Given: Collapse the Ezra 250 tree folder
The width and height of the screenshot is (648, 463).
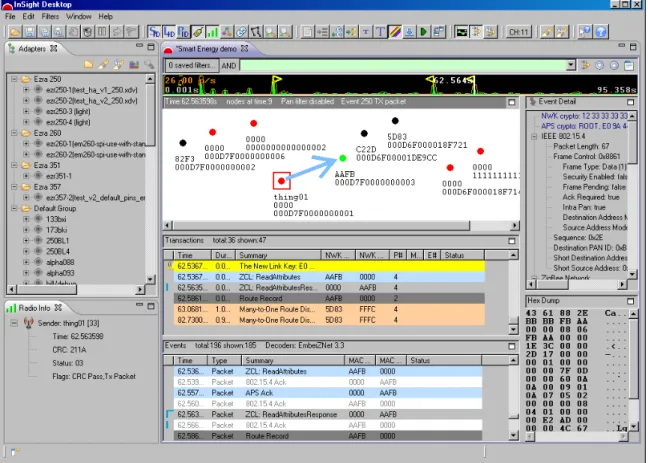Looking at the screenshot, I should [x=14, y=79].
